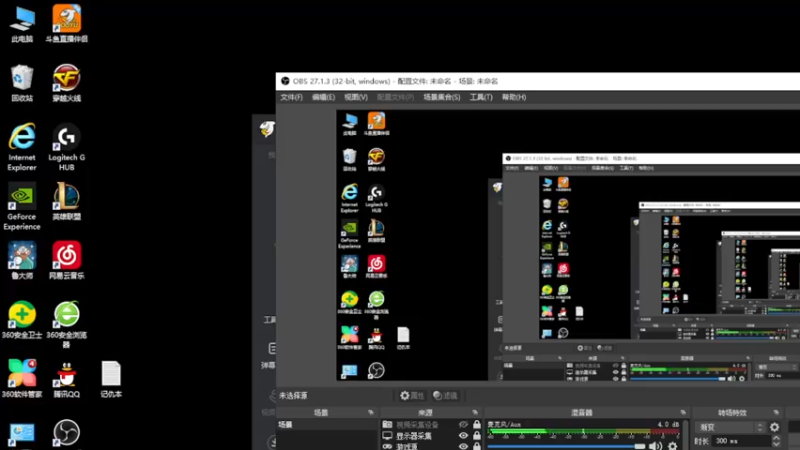Viewport: 800px width, 450px height.
Task: Select the OBS Studio desktop shortcut icon
Action: [x=66, y=433]
